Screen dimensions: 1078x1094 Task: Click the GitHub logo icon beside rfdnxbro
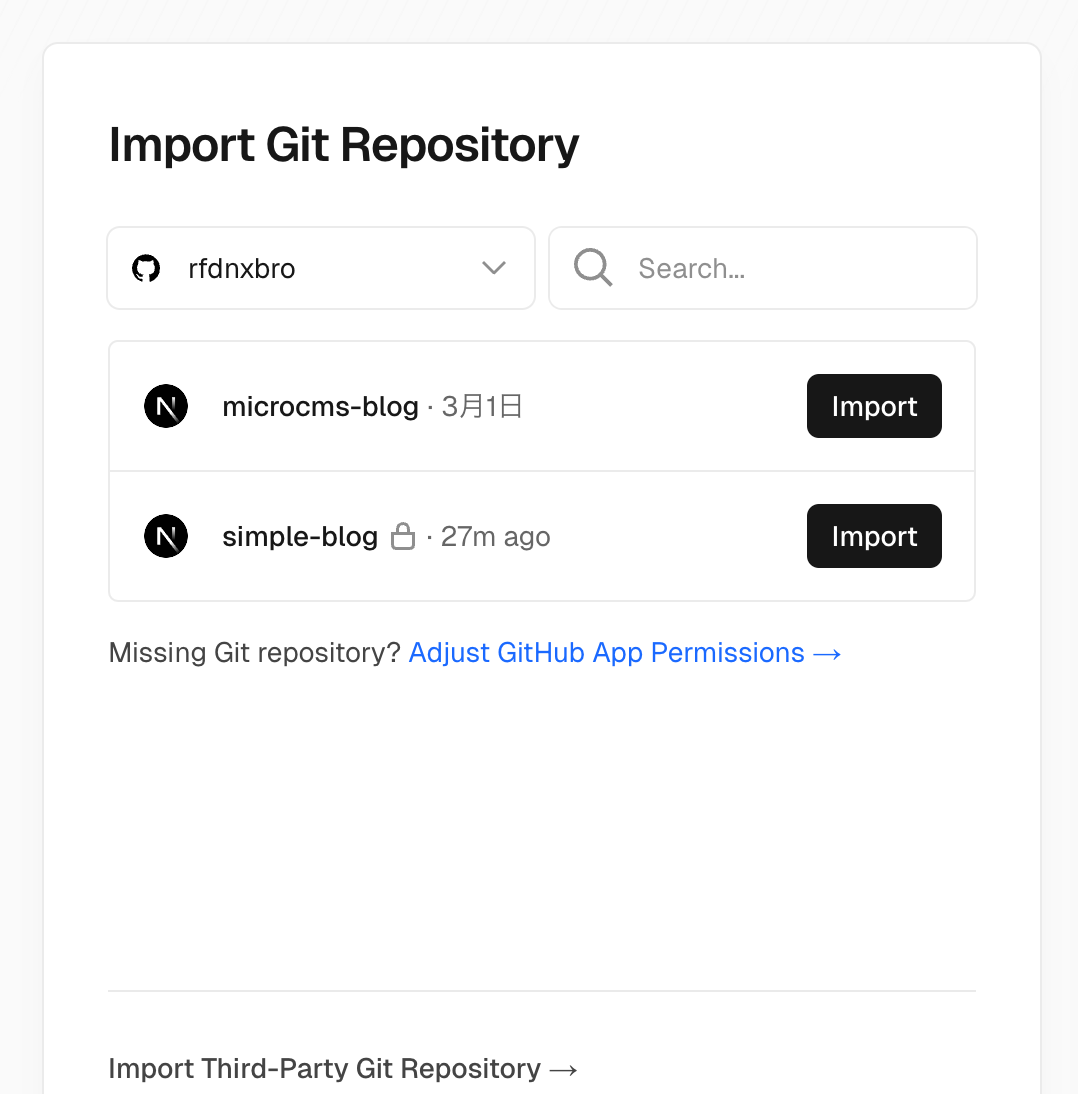146,268
